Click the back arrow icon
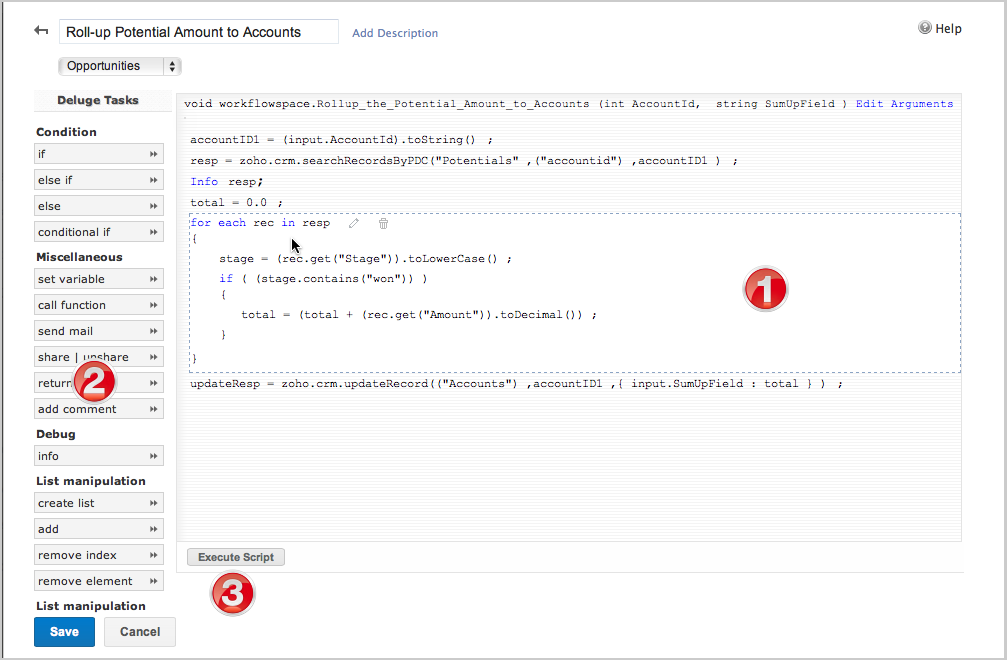 click(41, 31)
